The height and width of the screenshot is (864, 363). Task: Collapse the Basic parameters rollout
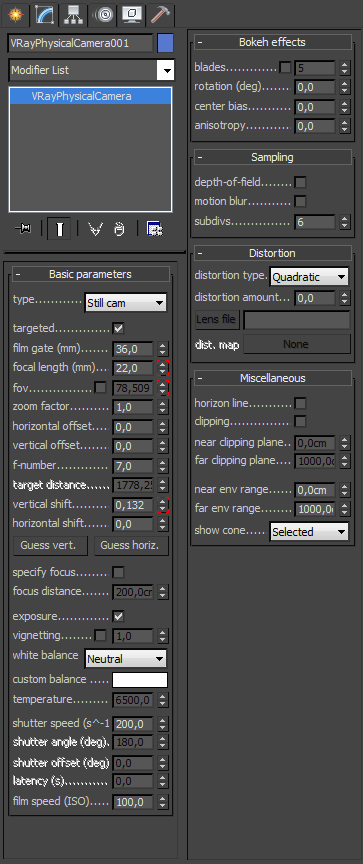pos(90,274)
